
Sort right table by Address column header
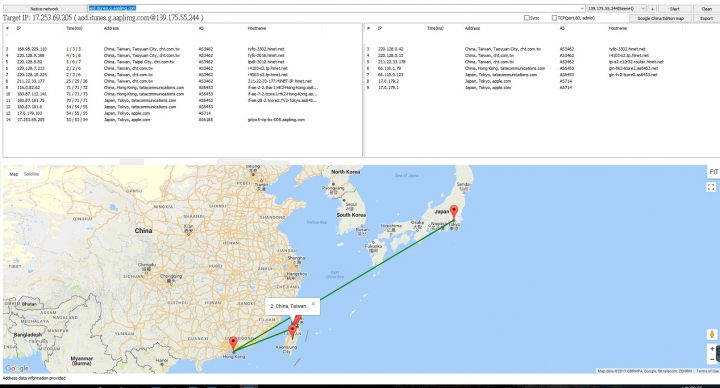click(x=472, y=28)
